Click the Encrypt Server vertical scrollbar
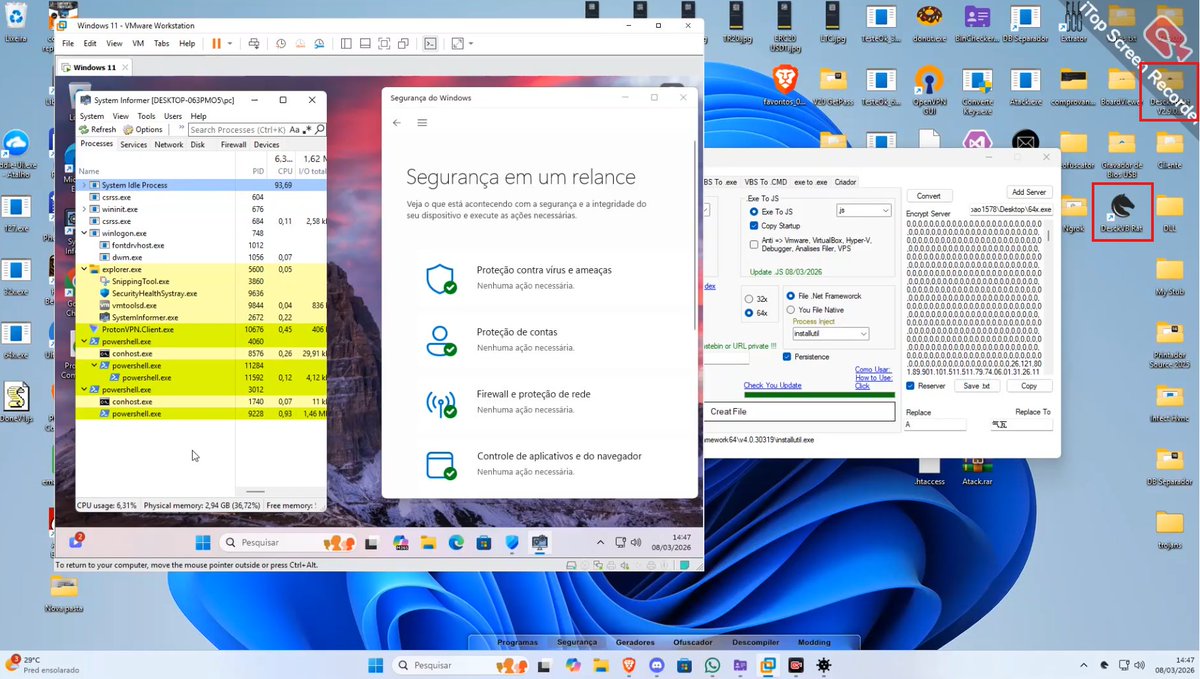1200x679 pixels. (1048, 295)
